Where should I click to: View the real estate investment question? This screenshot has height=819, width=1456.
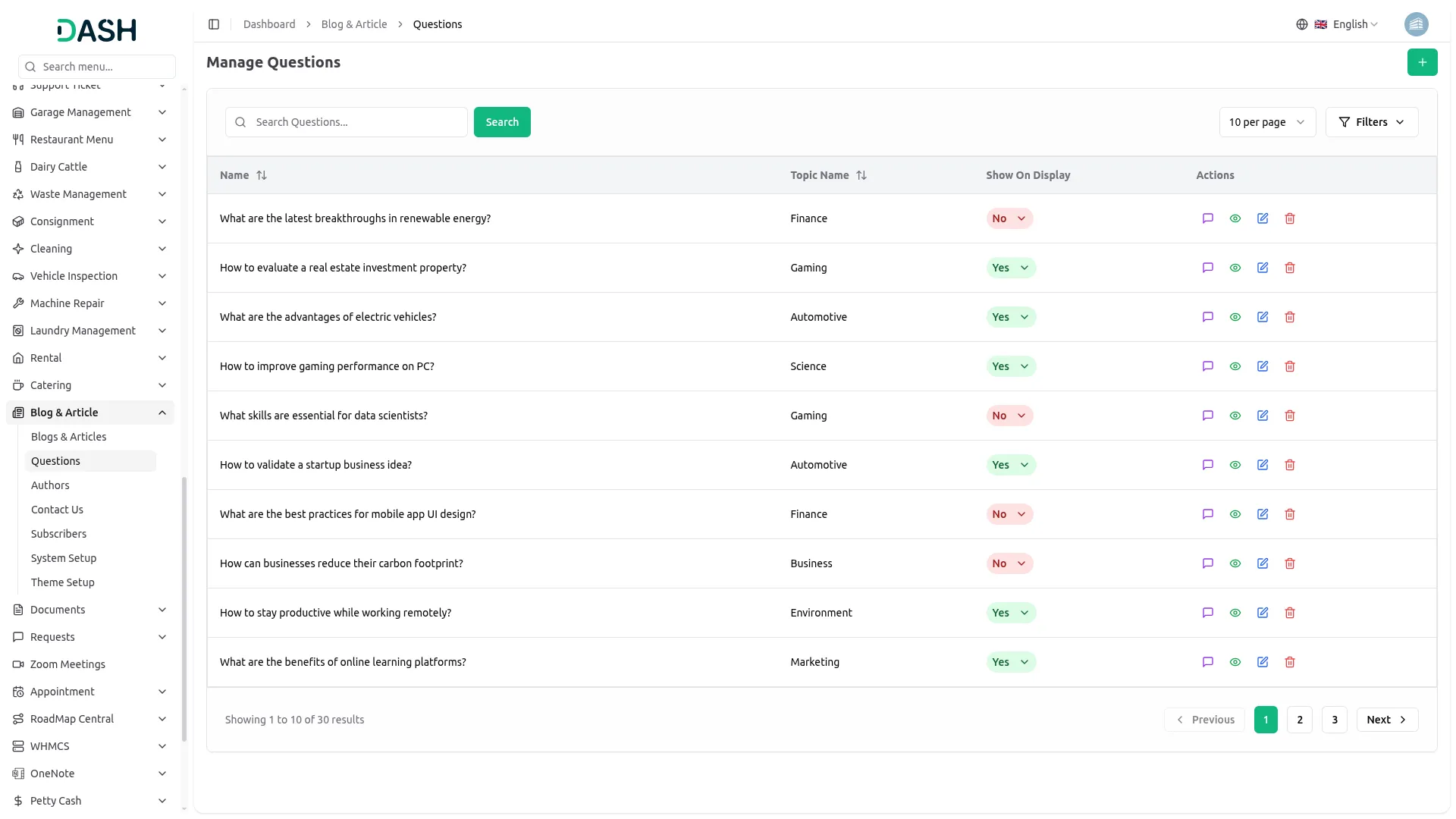1235,268
